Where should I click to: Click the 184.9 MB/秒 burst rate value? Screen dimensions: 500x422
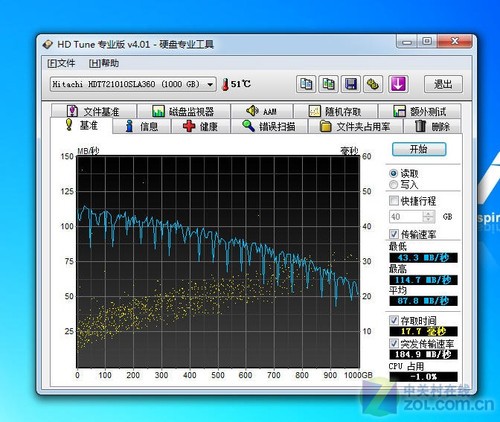pyautogui.click(x=423, y=354)
